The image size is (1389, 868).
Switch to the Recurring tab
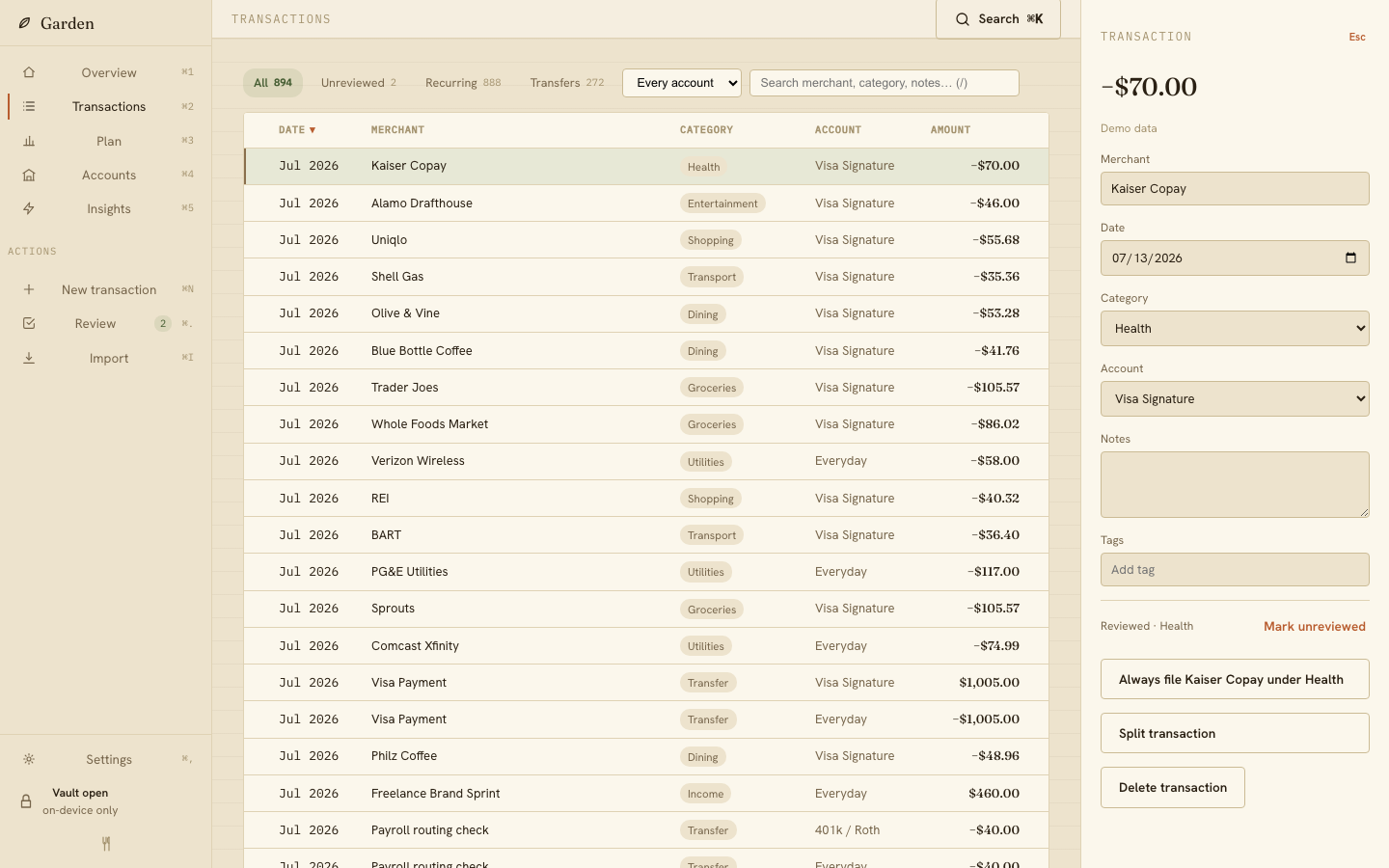pos(463,83)
